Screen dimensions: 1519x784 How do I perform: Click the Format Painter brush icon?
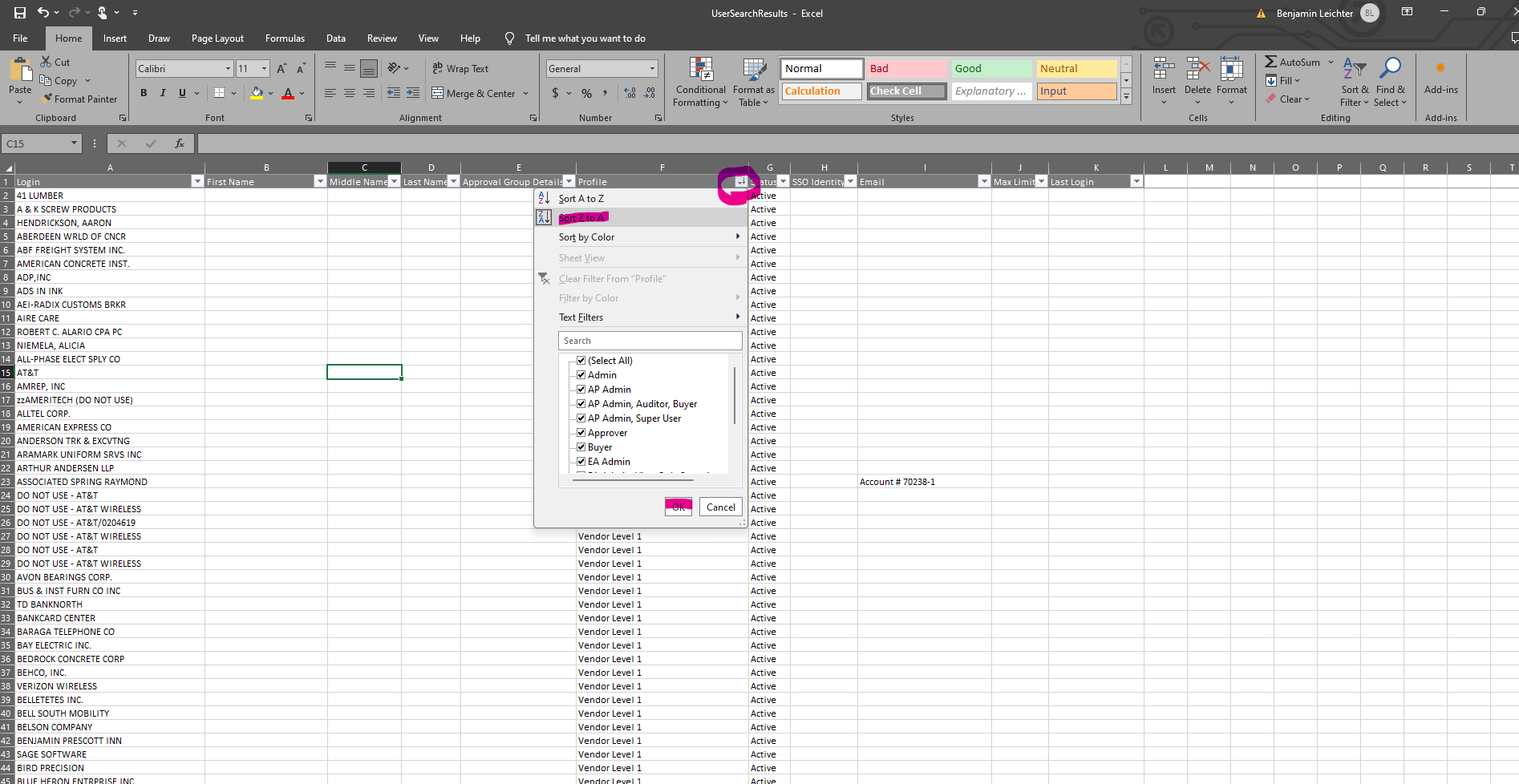[x=47, y=99]
